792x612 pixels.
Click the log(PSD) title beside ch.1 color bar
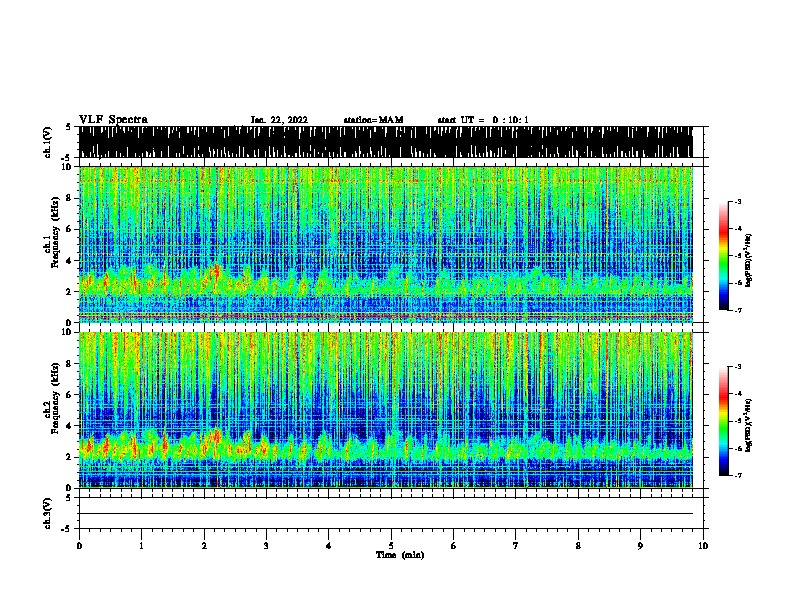[749, 260]
